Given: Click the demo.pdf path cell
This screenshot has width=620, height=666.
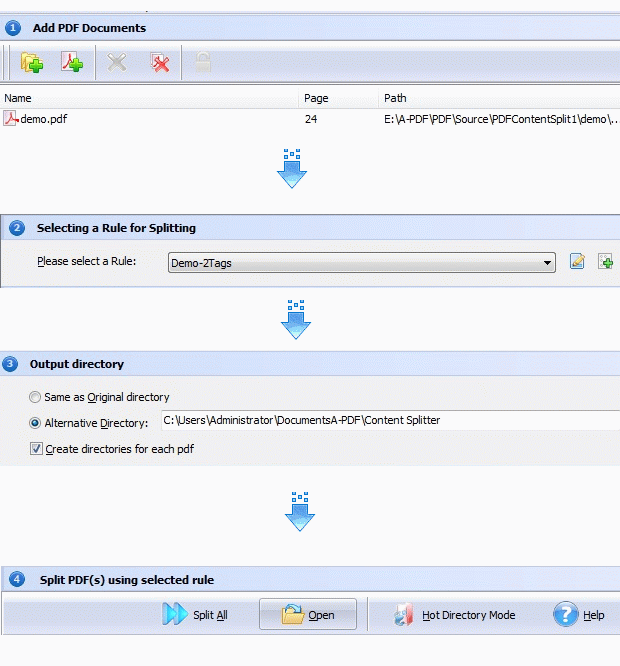Looking at the screenshot, I should (x=502, y=119).
